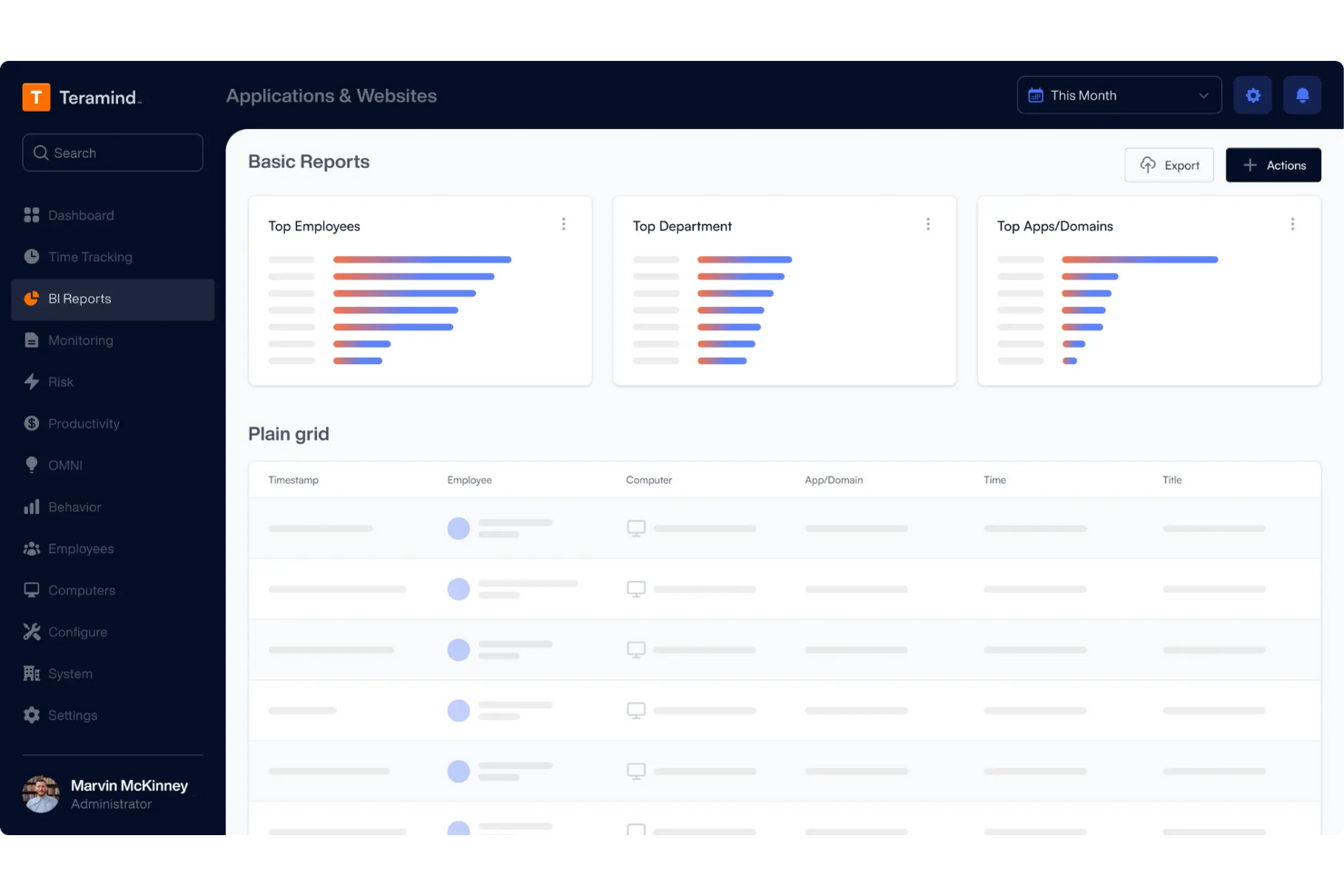This screenshot has width=1344, height=896.
Task: Click the Settings gear icon in sidebar
Action: click(32, 715)
